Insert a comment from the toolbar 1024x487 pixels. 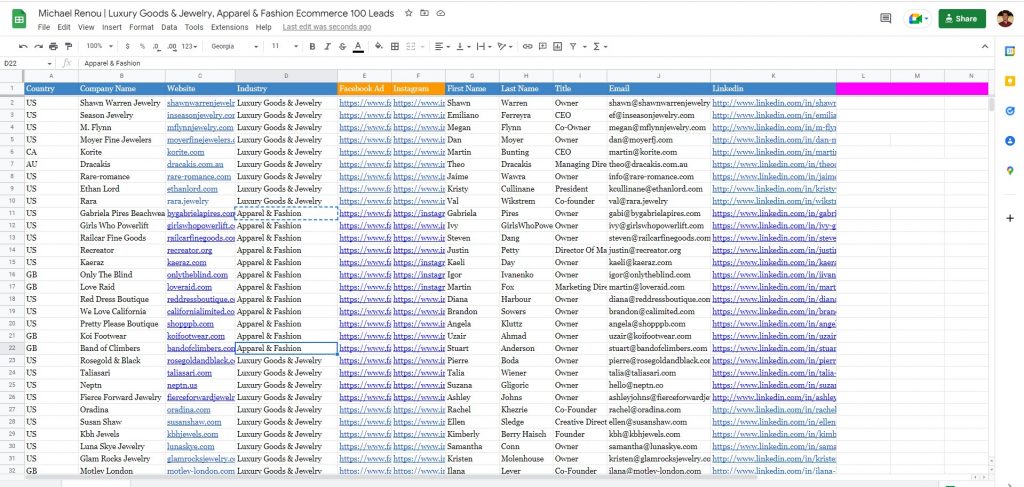point(542,46)
